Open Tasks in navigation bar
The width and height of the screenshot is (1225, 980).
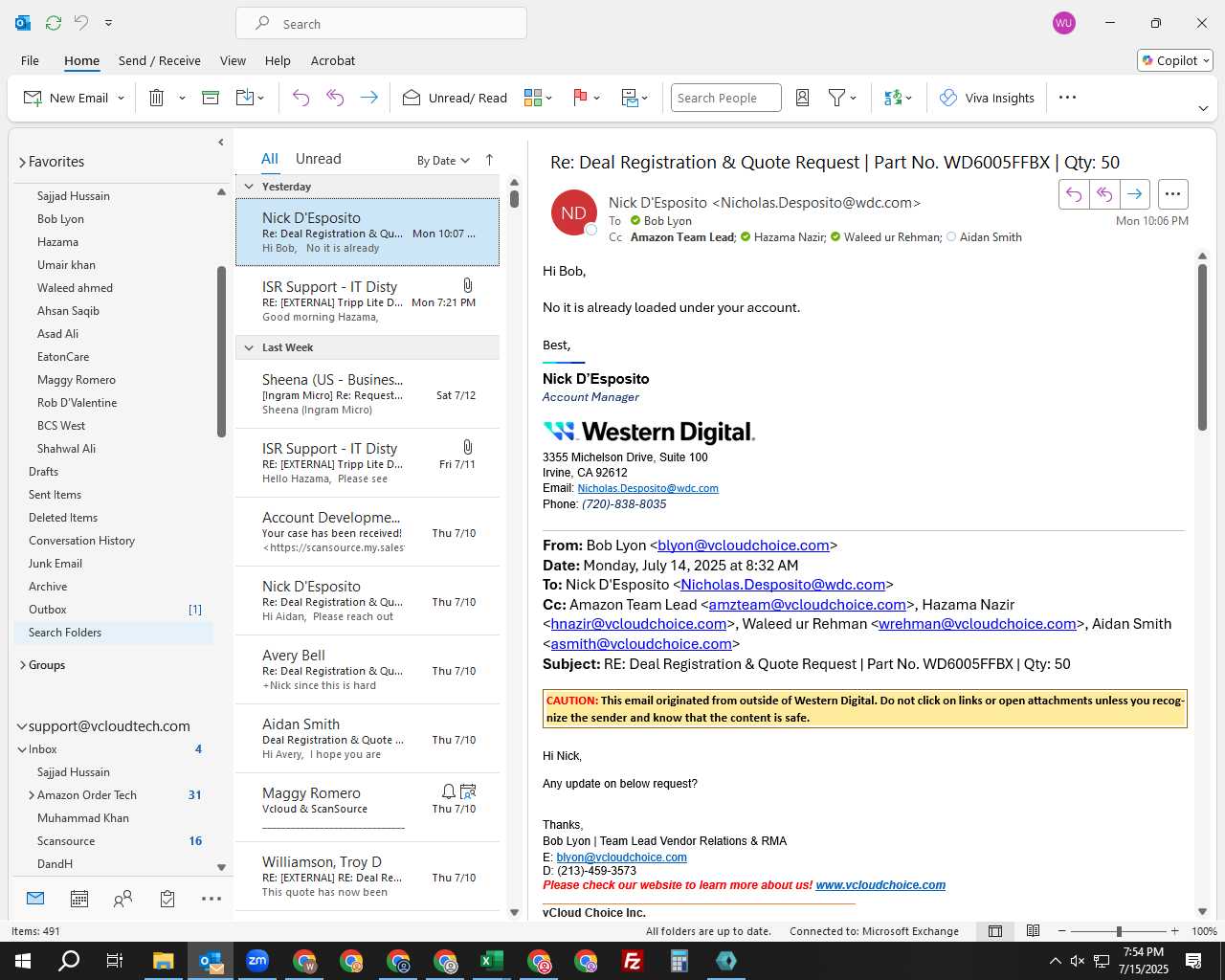click(x=167, y=899)
